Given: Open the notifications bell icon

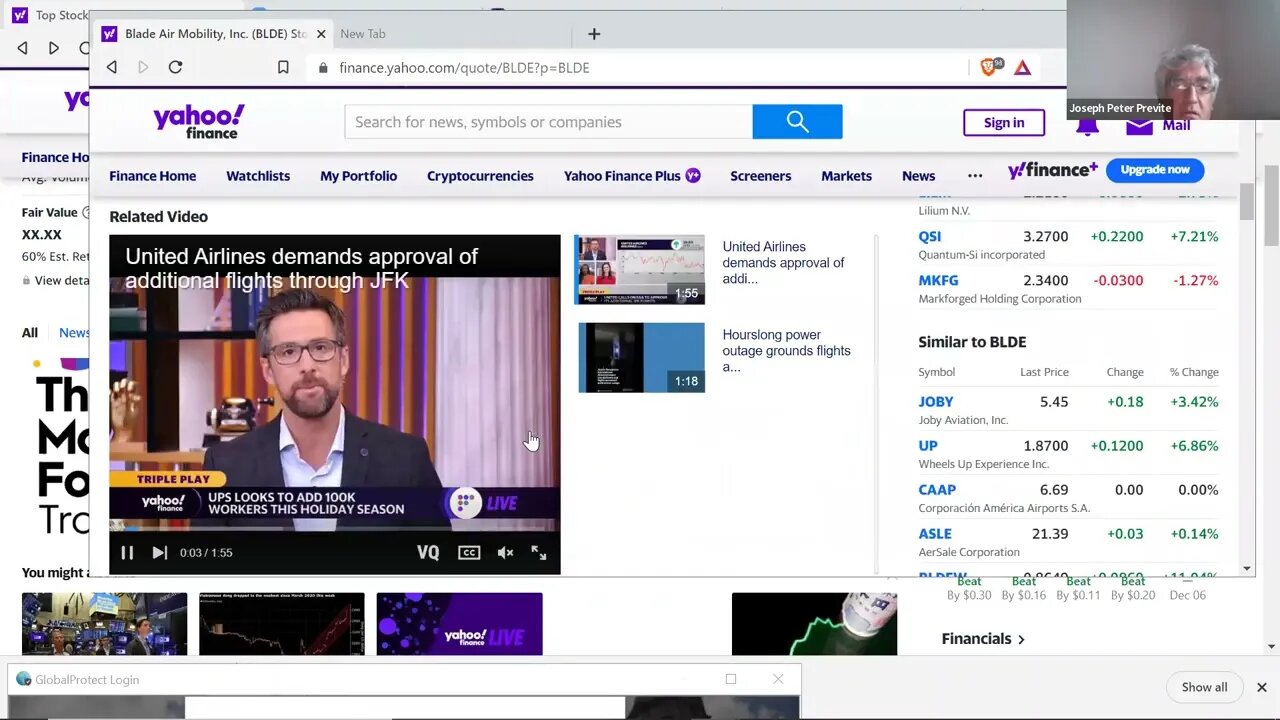Looking at the screenshot, I should point(1088,125).
